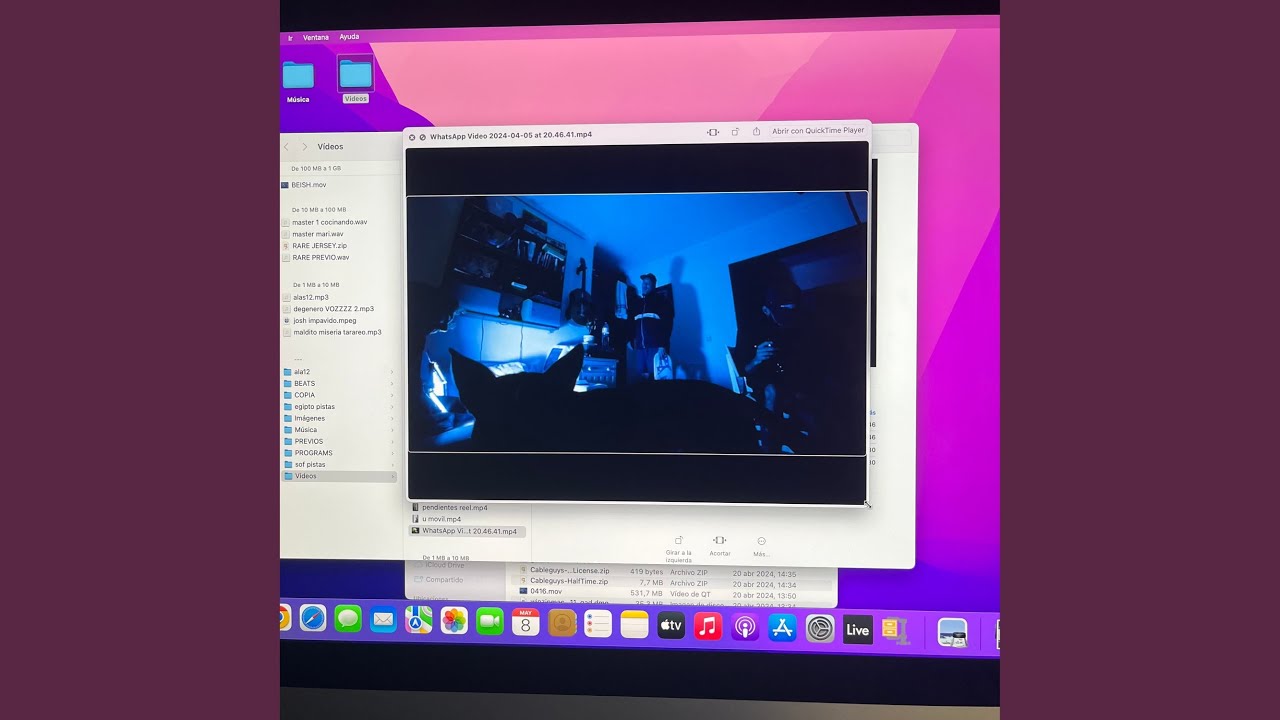Open Apple TV from the Dock

point(671,626)
